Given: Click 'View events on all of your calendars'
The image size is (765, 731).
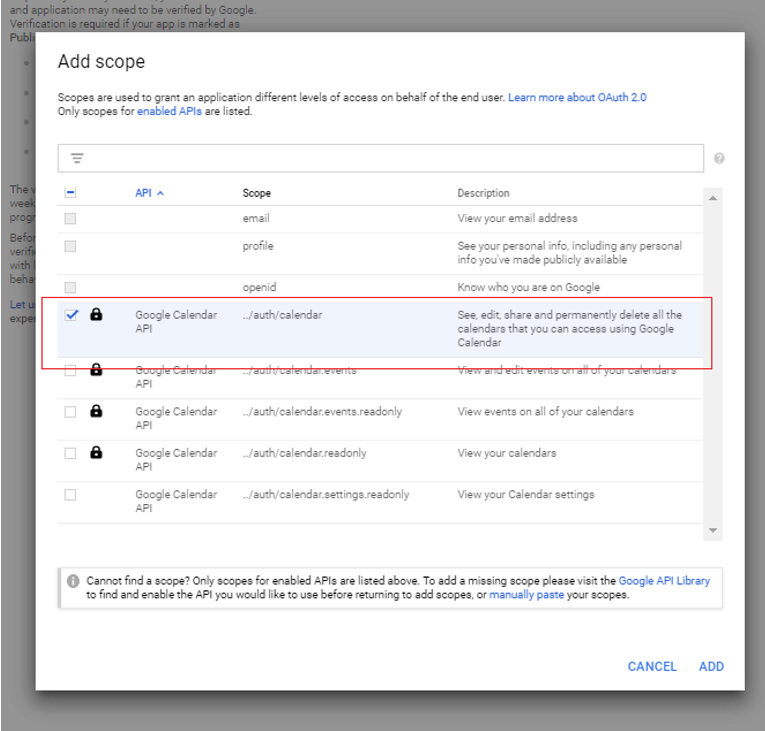Looking at the screenshot, I should coord(545,411).
